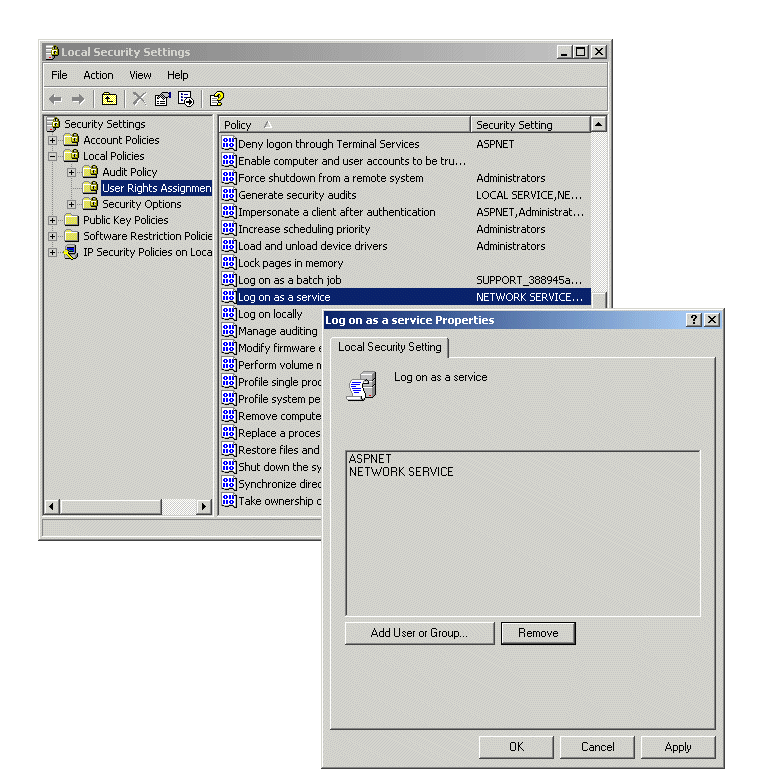Viewport: 776px width, 784px height.
Task: Click the policy icon beside Take ownership
Action: pyautogui.click(x=228, y=500)
